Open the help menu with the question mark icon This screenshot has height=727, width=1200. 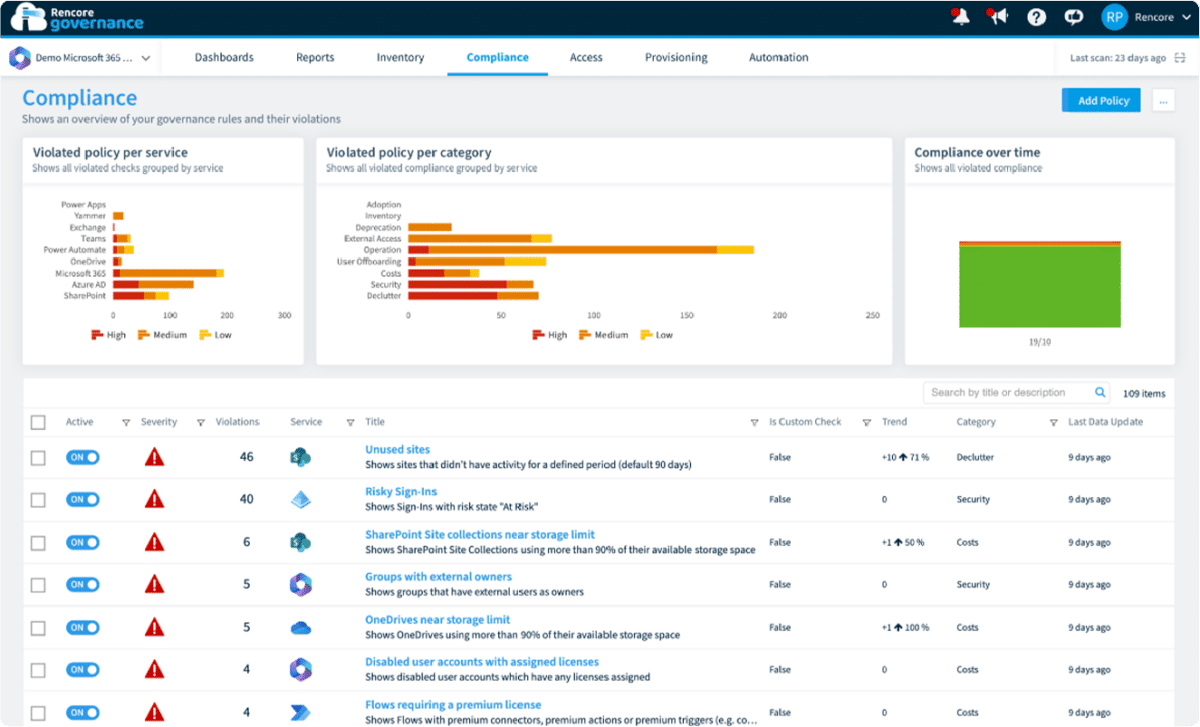click(1035, 17)
